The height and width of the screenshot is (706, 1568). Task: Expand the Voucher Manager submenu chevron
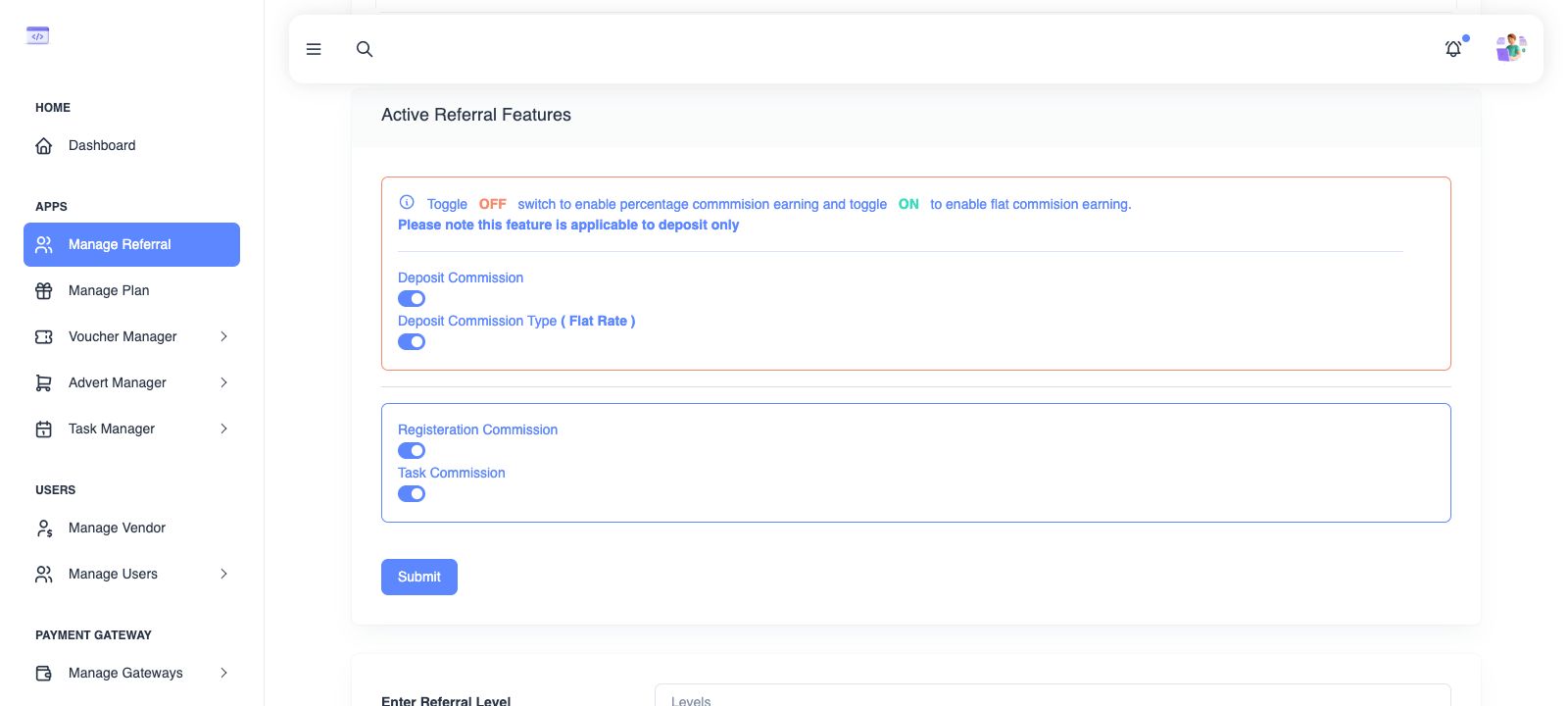tap(223, 337)
